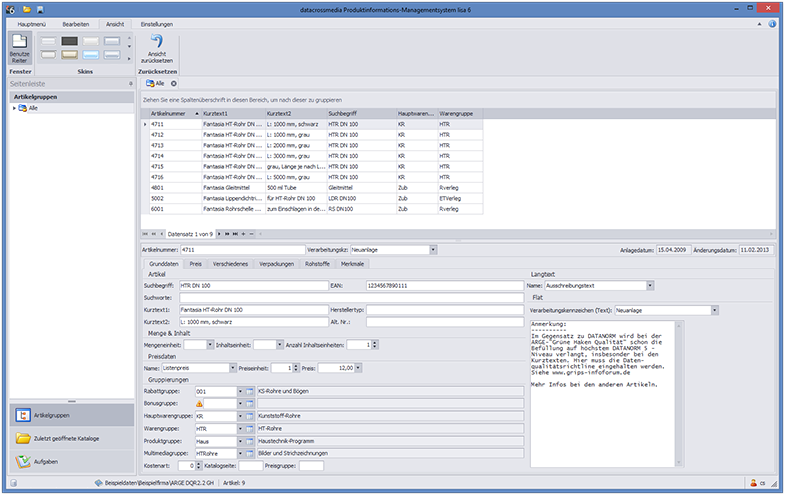
Task: Pin the Seitenleiste panel
Action: (131, 84)
